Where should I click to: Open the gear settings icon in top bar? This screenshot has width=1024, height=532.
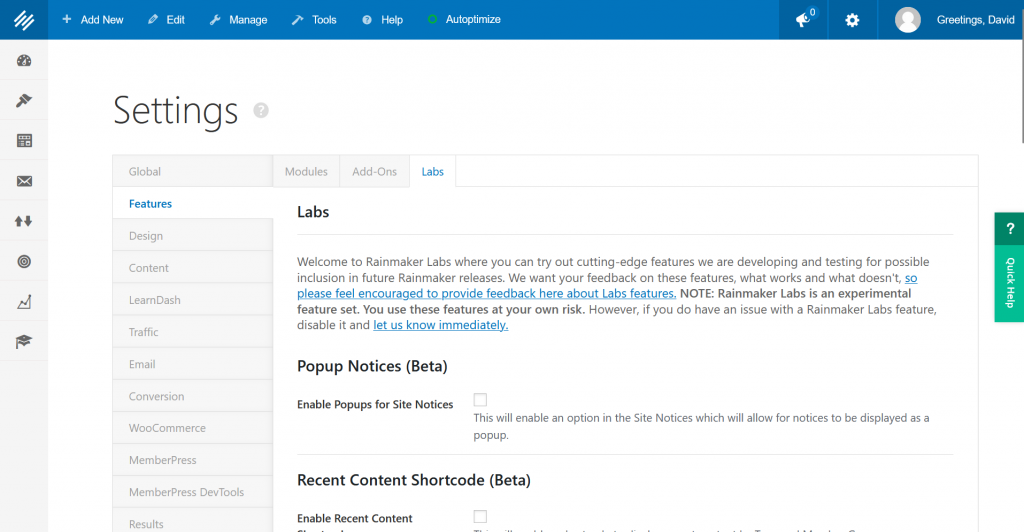pos(852,20)
